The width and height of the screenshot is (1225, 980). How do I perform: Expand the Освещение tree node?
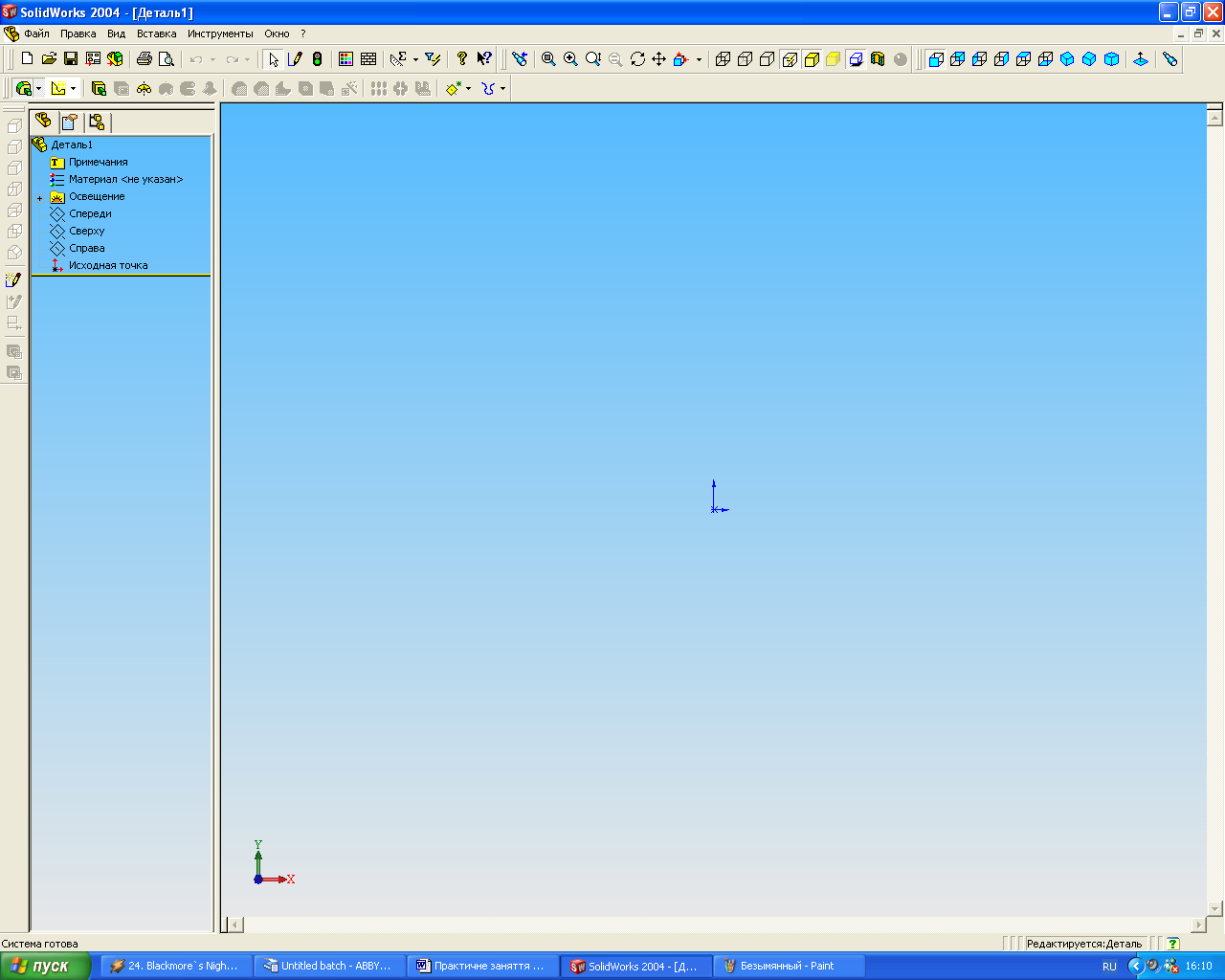(40, 198)
